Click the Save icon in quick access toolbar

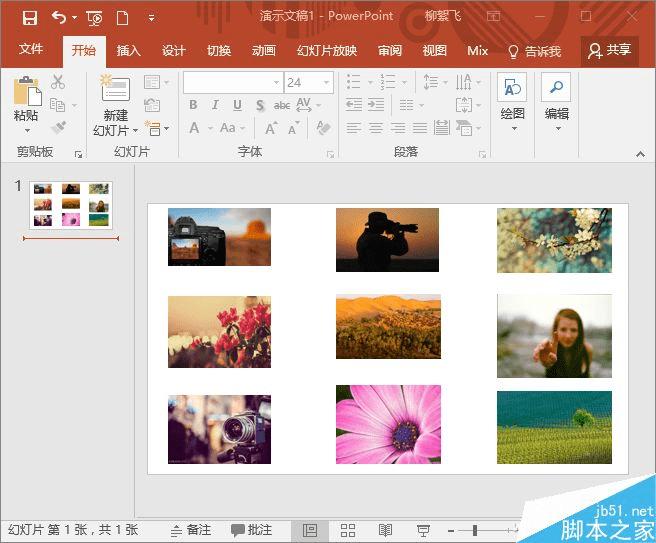tap(29, 17)
